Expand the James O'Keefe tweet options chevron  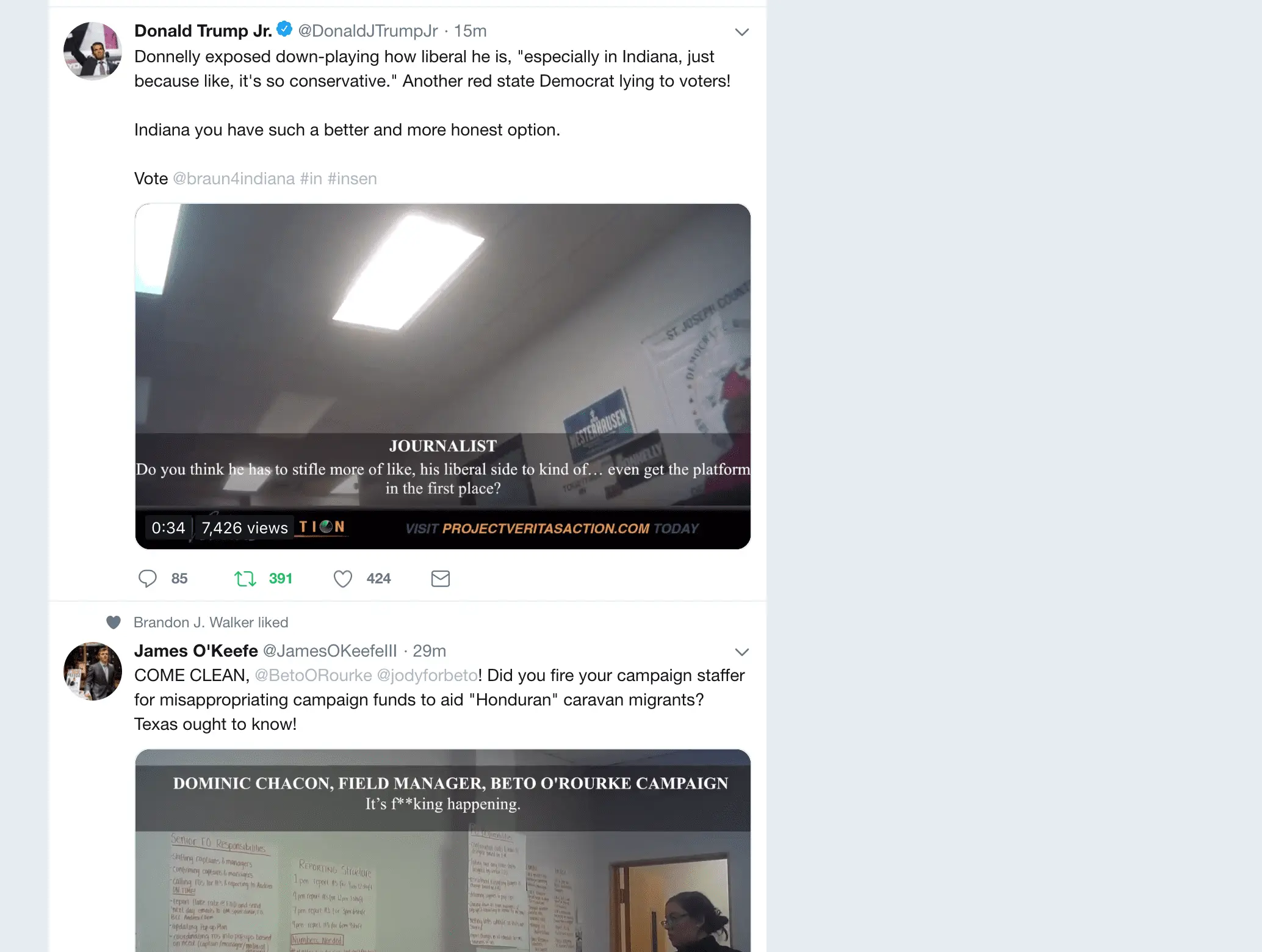click(741, 652)
